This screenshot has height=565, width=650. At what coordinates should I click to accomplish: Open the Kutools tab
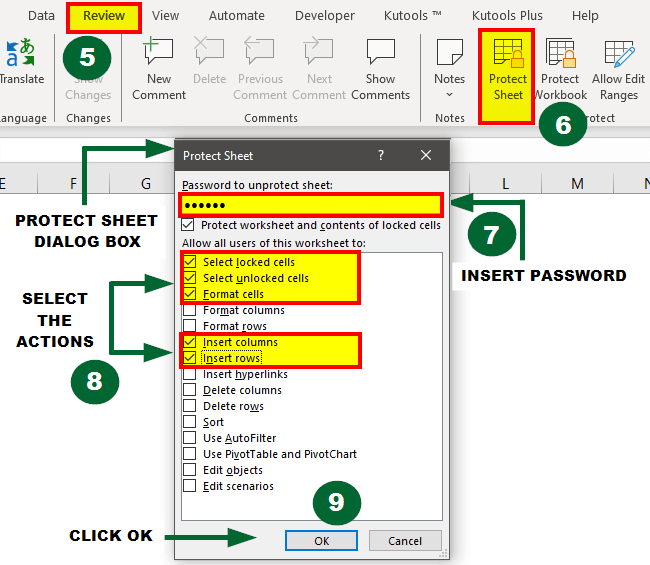click(x=412, y=16)
